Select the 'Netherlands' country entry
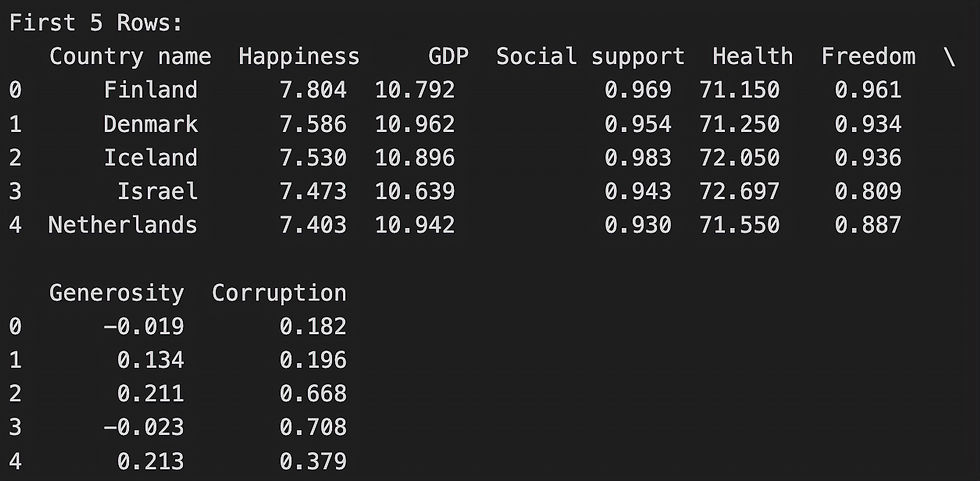Viewport: 980px width, 481px height. [123, 225]
